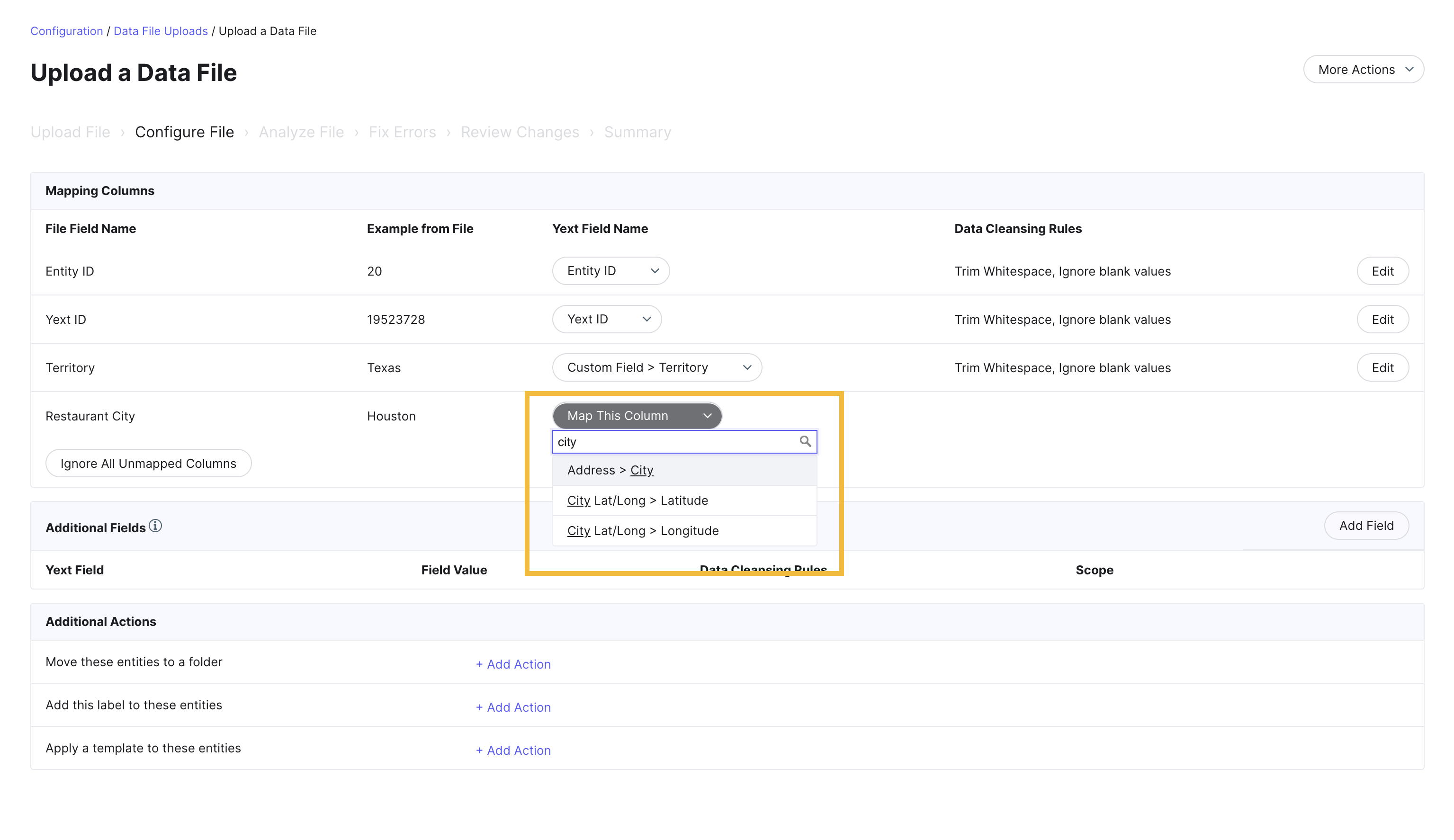Click the Restaurant City file field name
This screenshot has width=1454, height=840.
coord(90,416)
